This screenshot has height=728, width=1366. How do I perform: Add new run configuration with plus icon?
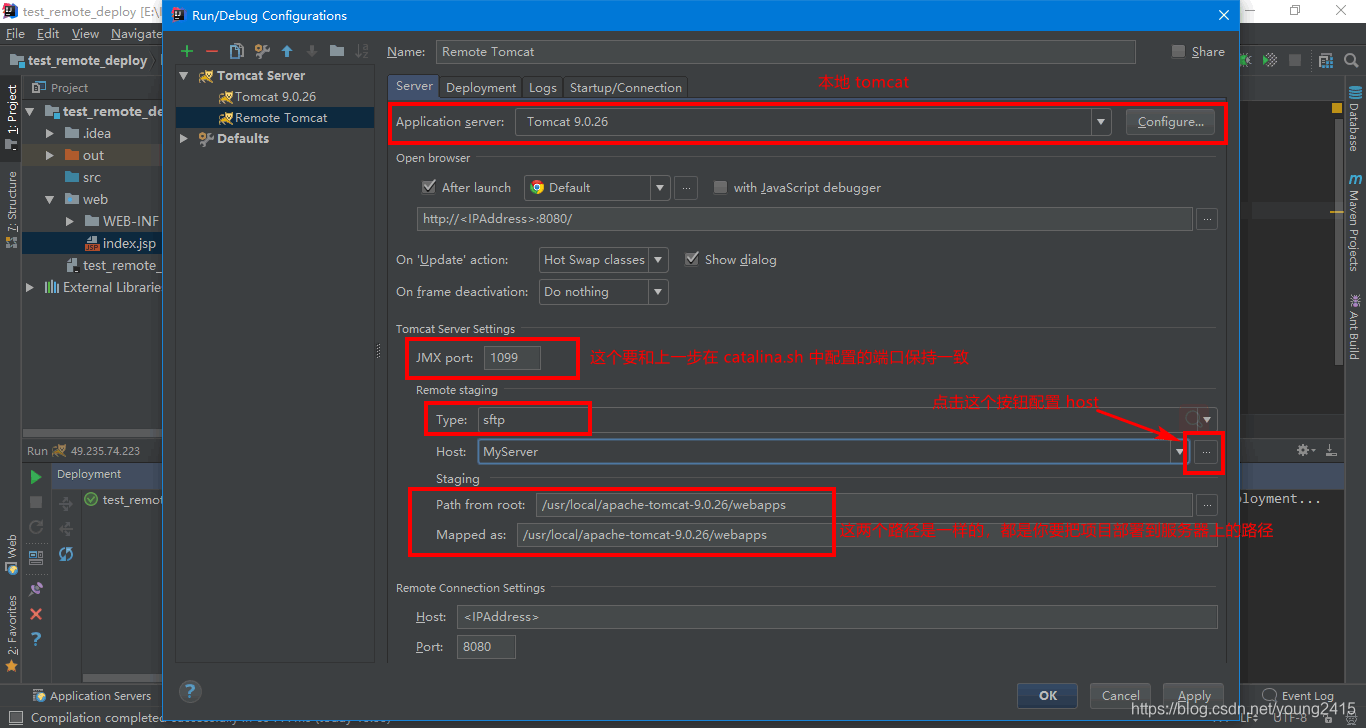pos(187,51)
